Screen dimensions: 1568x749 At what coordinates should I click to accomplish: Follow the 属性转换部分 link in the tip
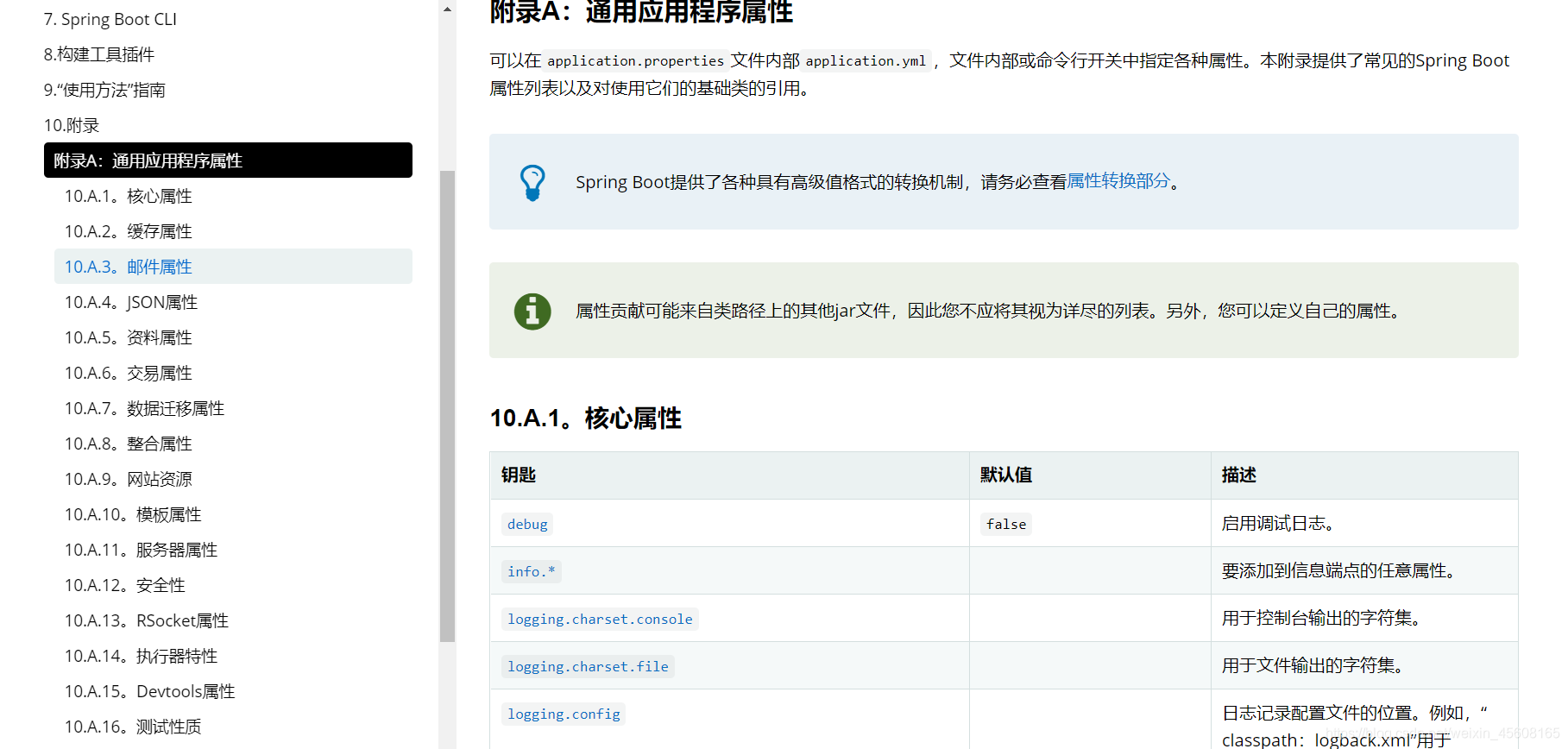1118,181
